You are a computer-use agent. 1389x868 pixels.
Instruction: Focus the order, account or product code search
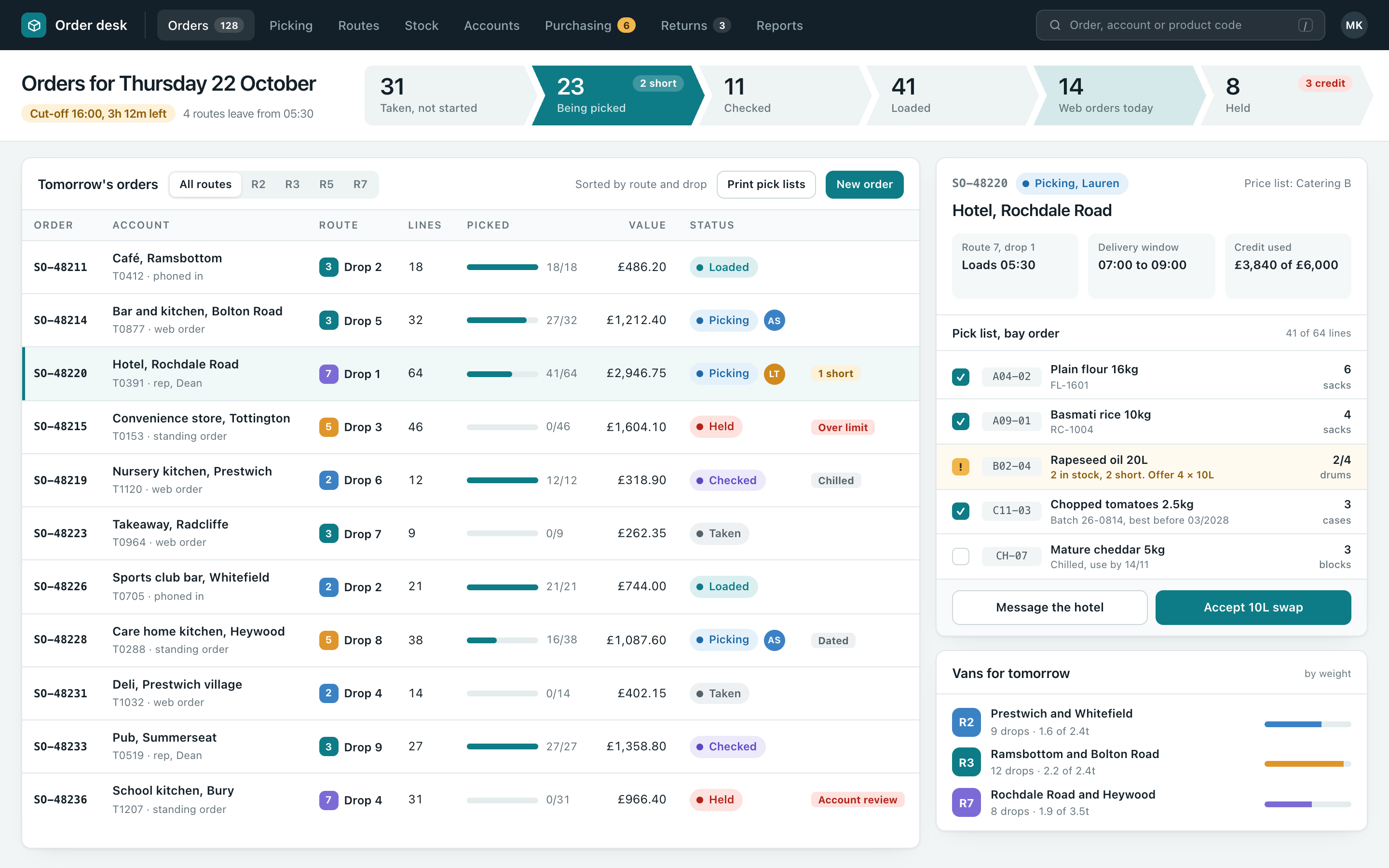click(1180, 25)
